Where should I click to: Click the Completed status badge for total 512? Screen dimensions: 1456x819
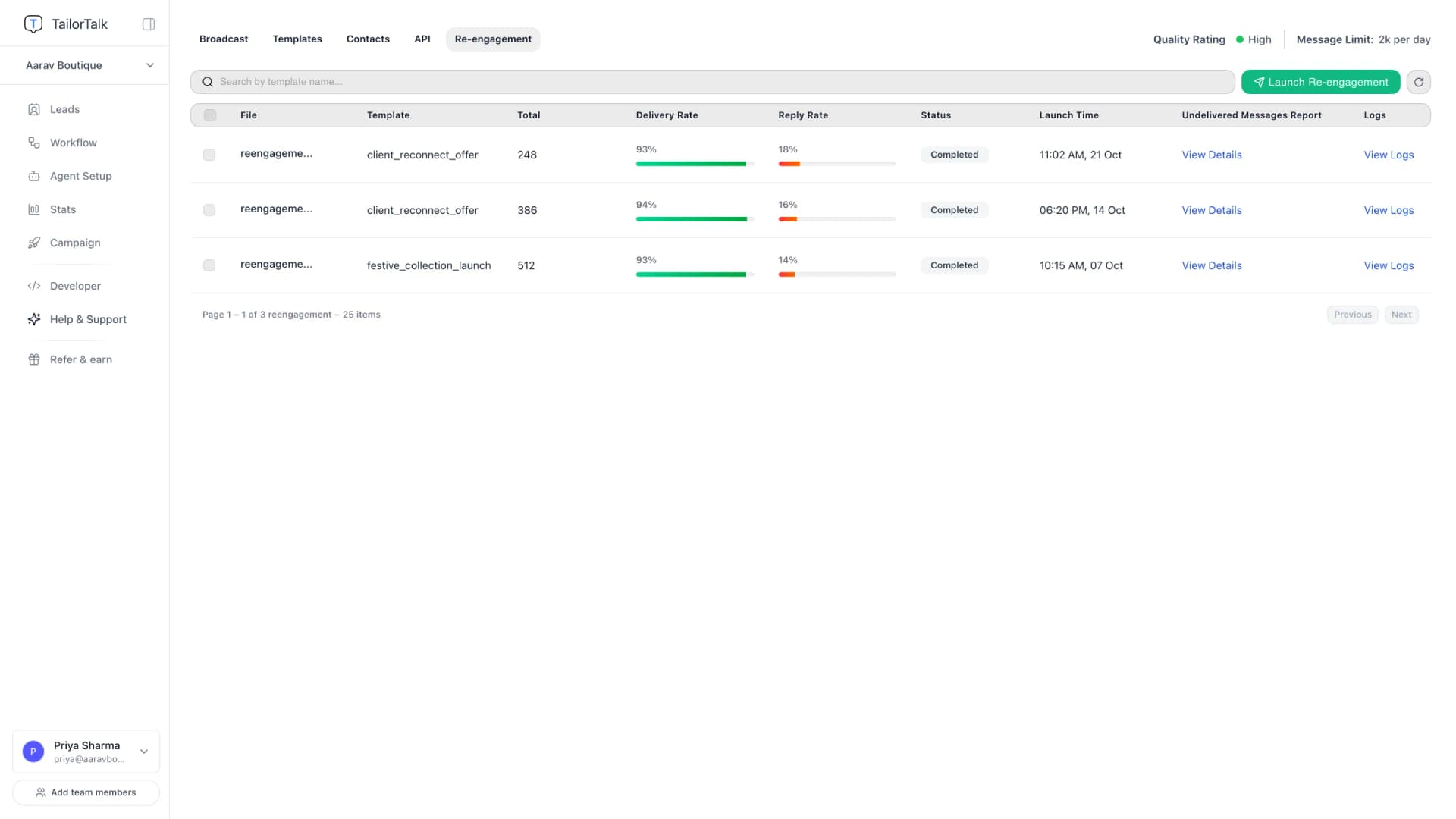tap(954, 265)
